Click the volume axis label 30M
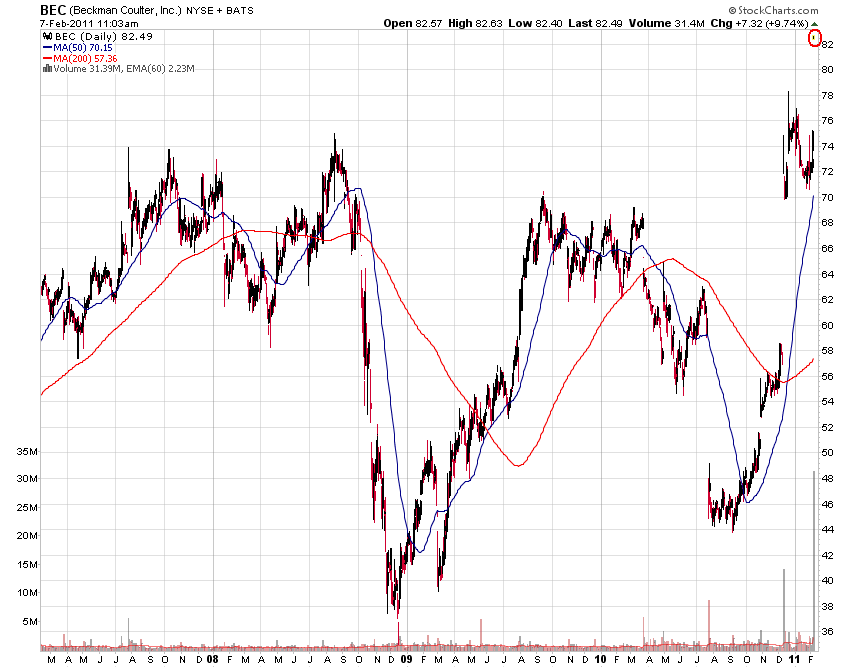Viewport: 850px width, 668px height. pos(27,479)
